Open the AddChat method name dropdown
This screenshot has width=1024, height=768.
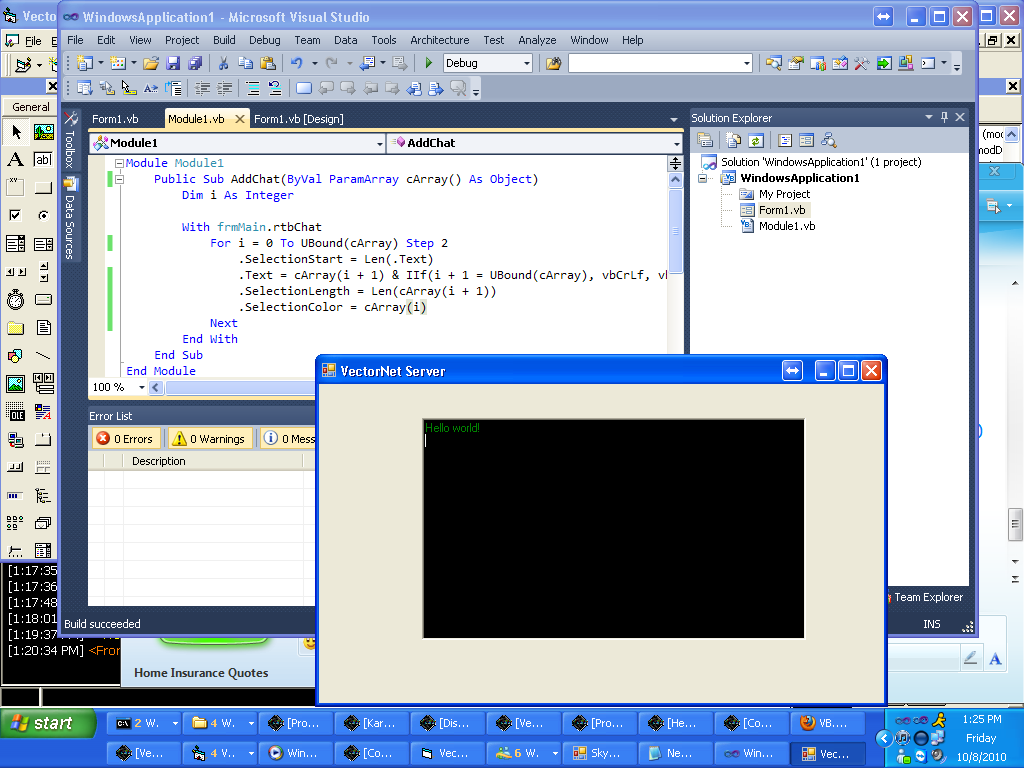point(676,143)
